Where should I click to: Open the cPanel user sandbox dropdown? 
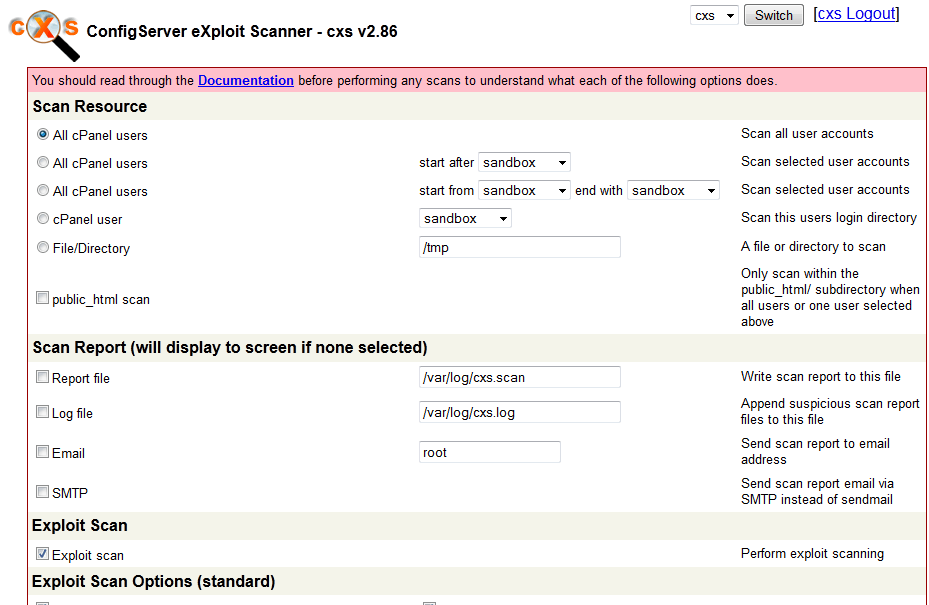pos(465,218)
